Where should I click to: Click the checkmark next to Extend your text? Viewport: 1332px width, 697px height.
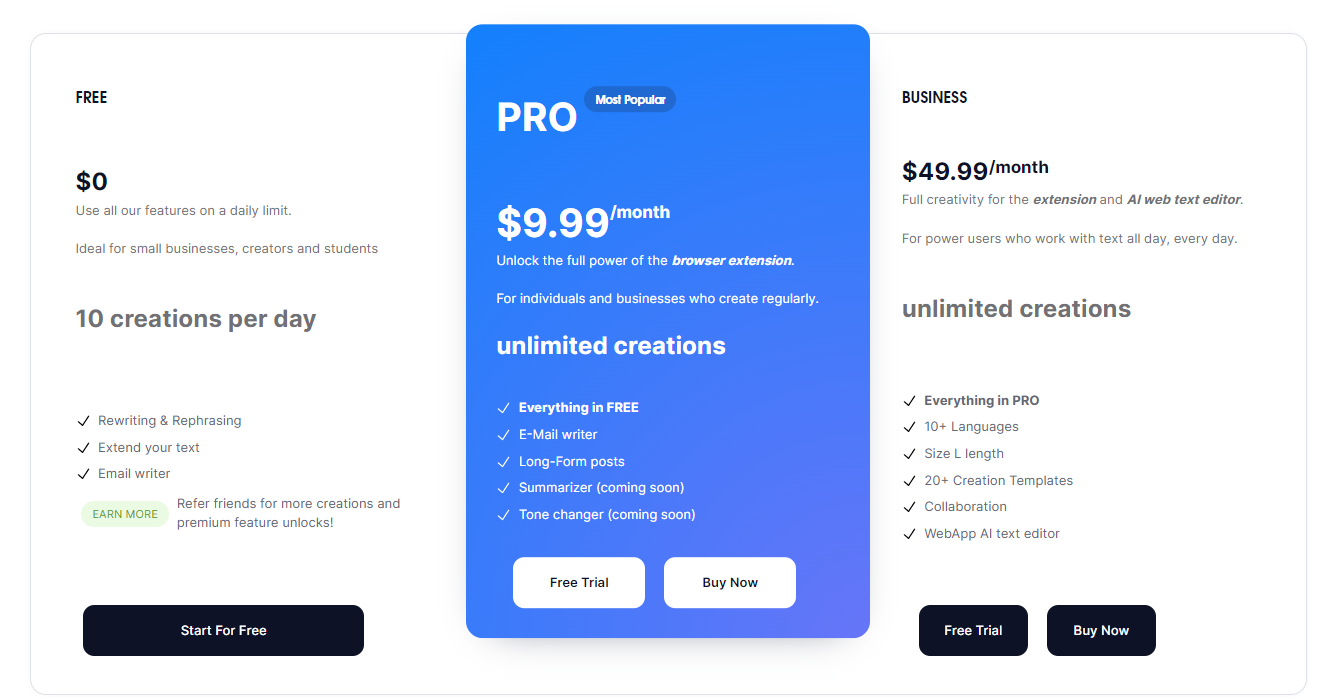click(x=84, y=448)
